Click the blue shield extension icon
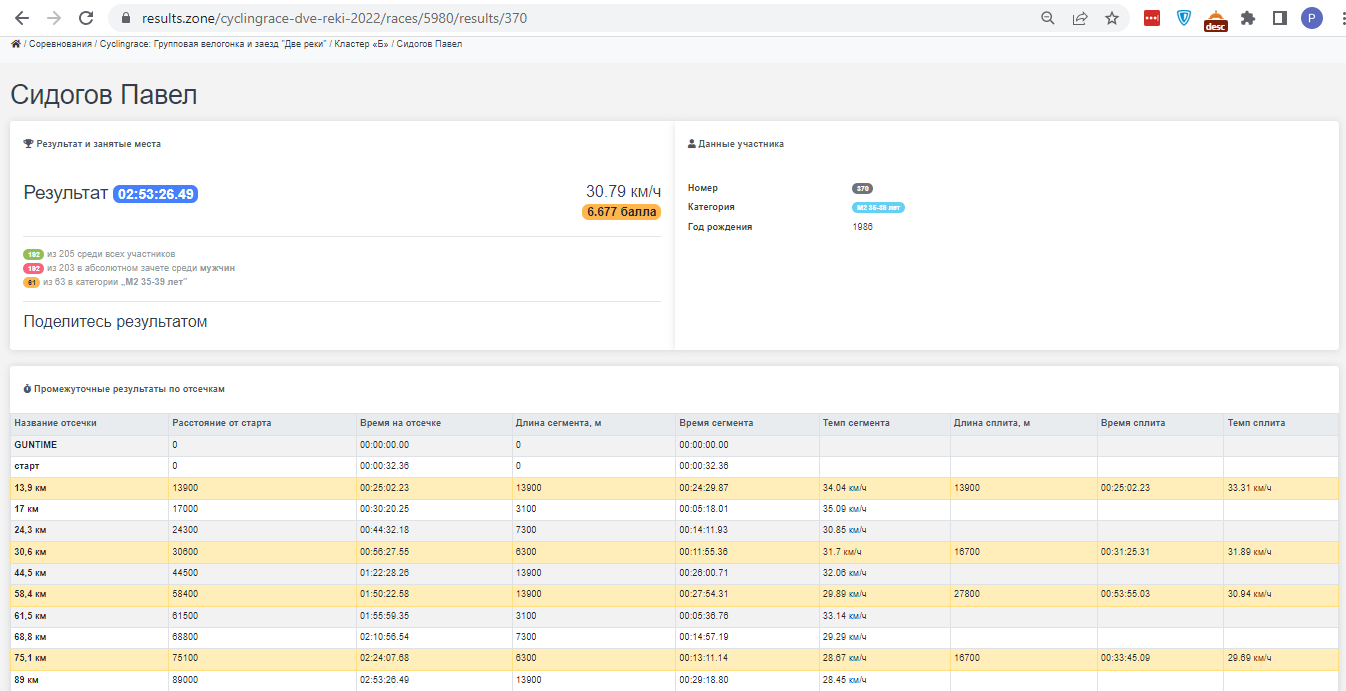 pos(1184,18)
